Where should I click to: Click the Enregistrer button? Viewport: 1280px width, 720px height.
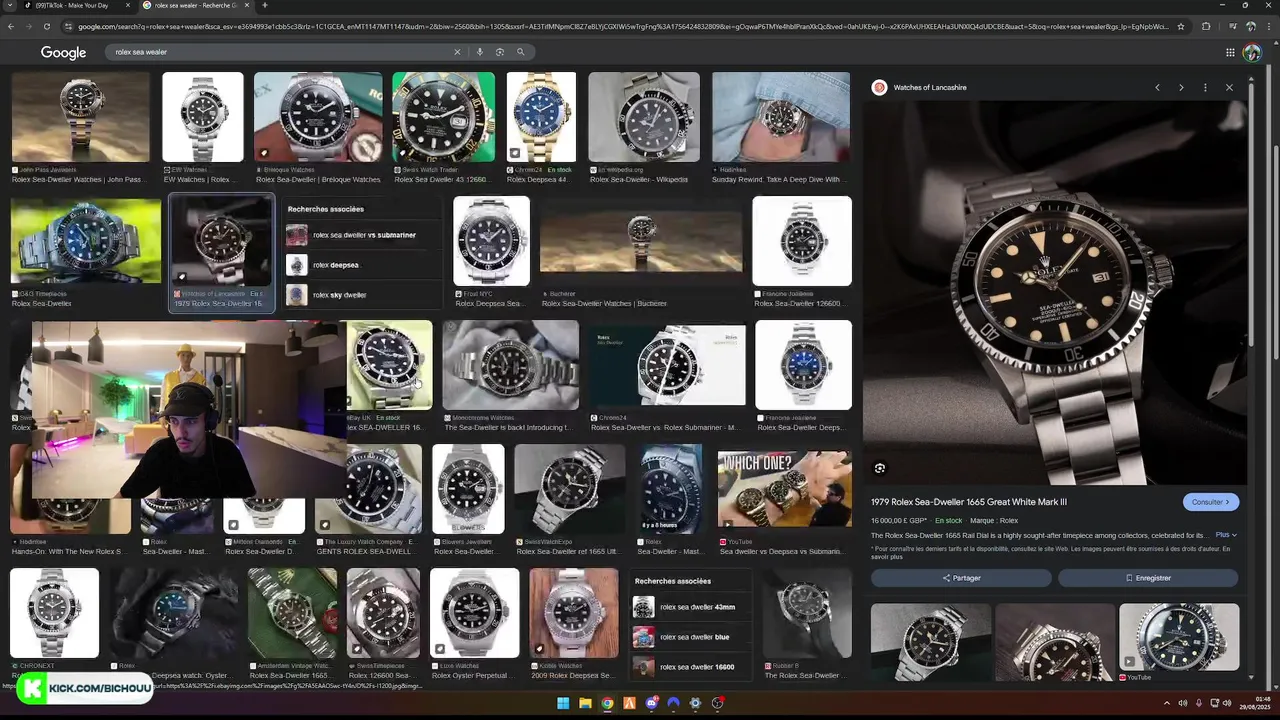coord(1148,578)
